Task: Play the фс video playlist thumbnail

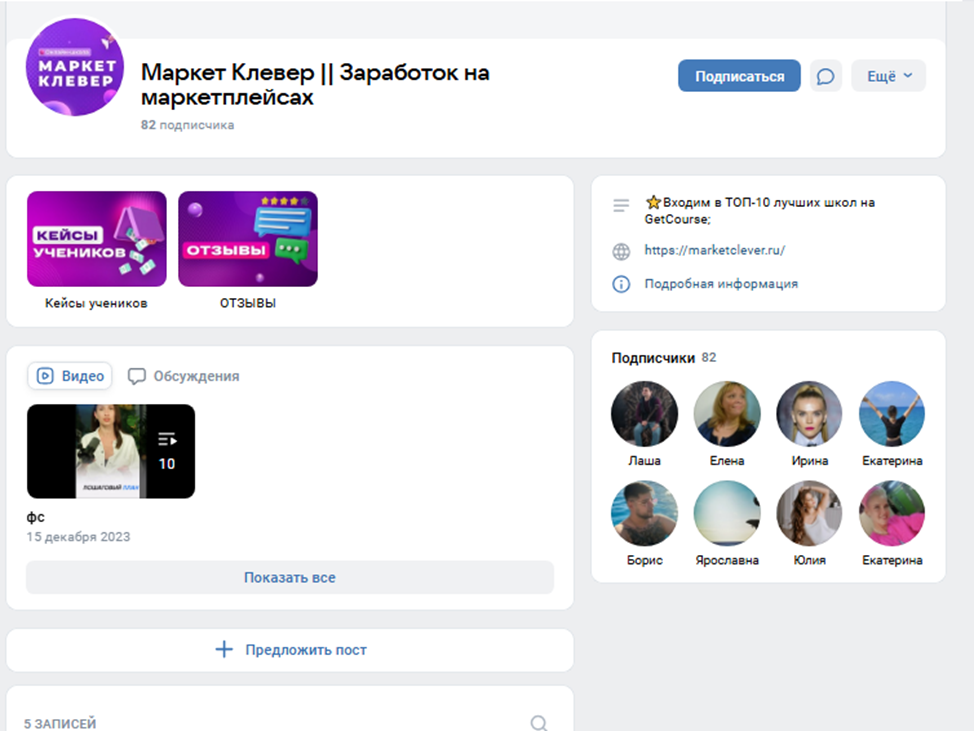Action: (x=111, y=451)
